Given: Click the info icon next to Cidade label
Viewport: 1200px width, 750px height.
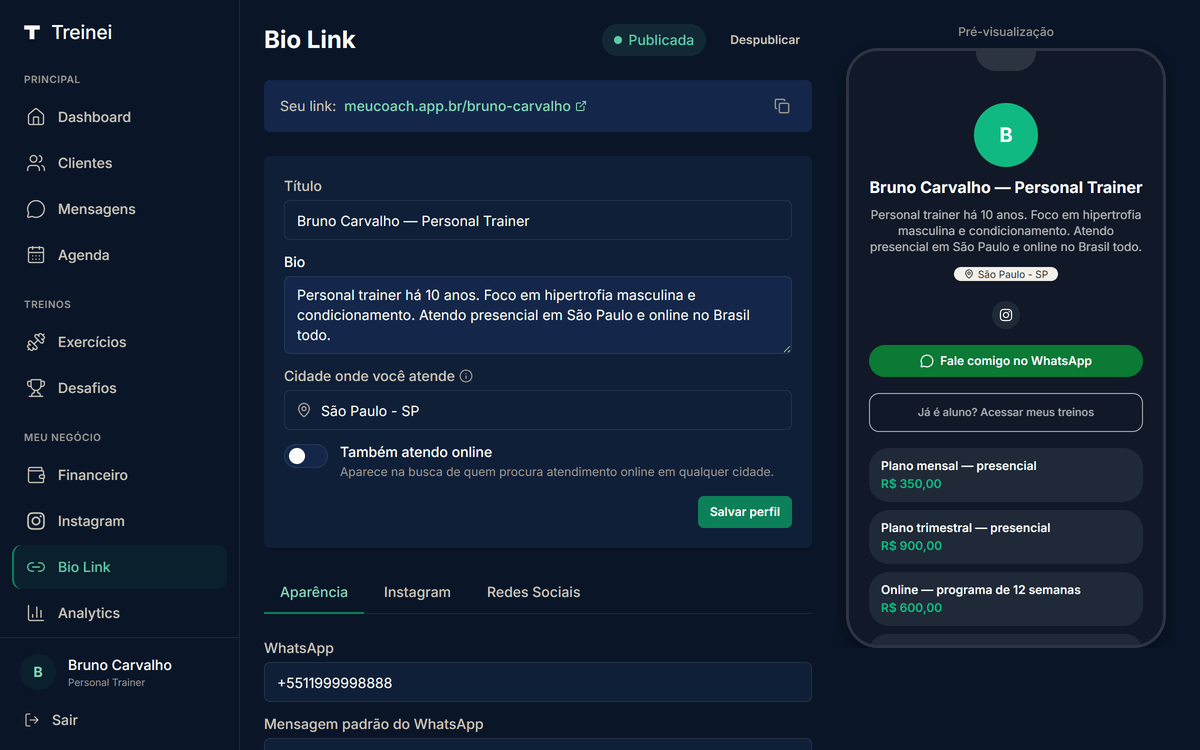Looking at the screenshot, I should click(x=466, y=377).
